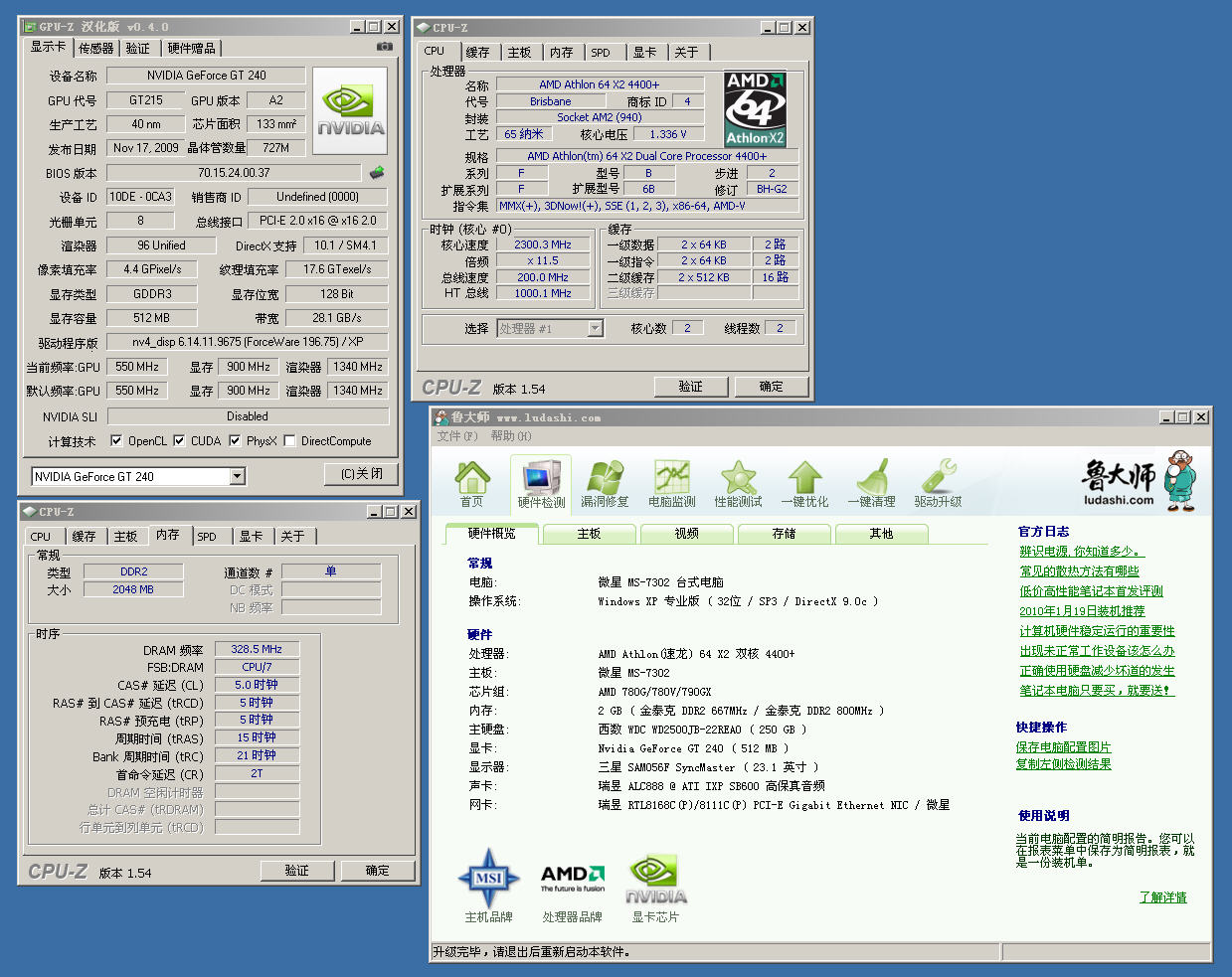Open 缓存 tab in bottom CPU-Z window
Viewport: 1232px width, 977px height.
coord(84,537)
